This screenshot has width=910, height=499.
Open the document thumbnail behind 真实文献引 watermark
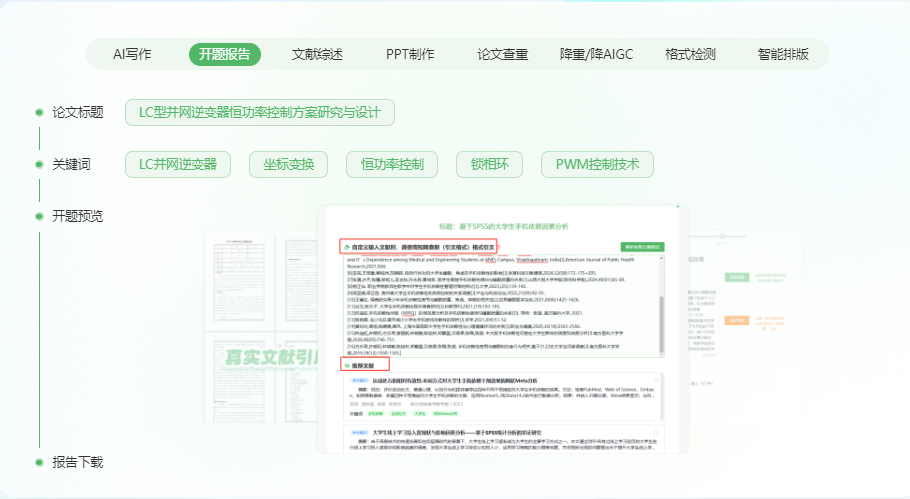(260, 320)
